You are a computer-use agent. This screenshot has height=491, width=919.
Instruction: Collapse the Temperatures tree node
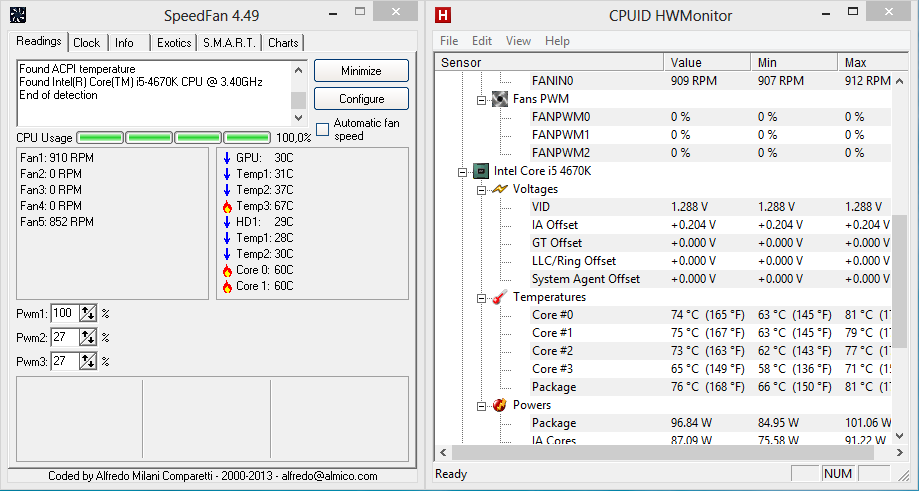[x=481, y=298]
